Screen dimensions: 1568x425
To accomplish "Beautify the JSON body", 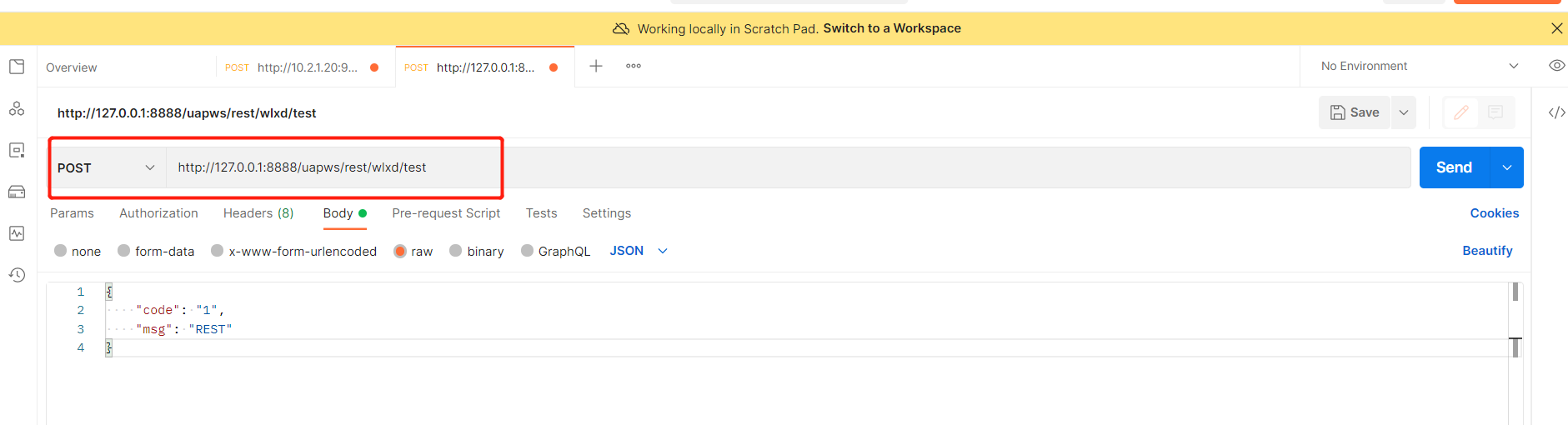I will pyautogui.click(x=1487, y=251).
